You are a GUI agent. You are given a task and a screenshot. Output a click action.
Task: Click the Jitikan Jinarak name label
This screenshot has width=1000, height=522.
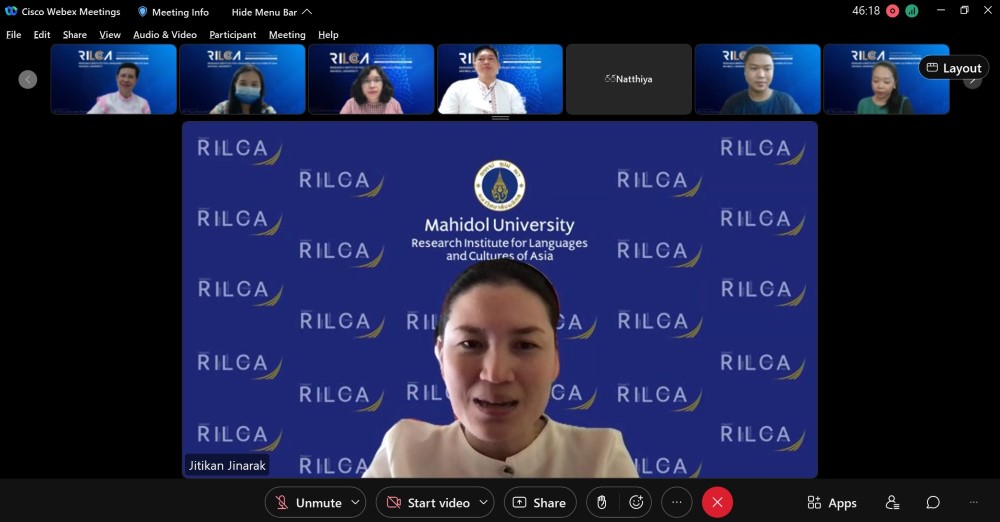(x=227, y=465)
